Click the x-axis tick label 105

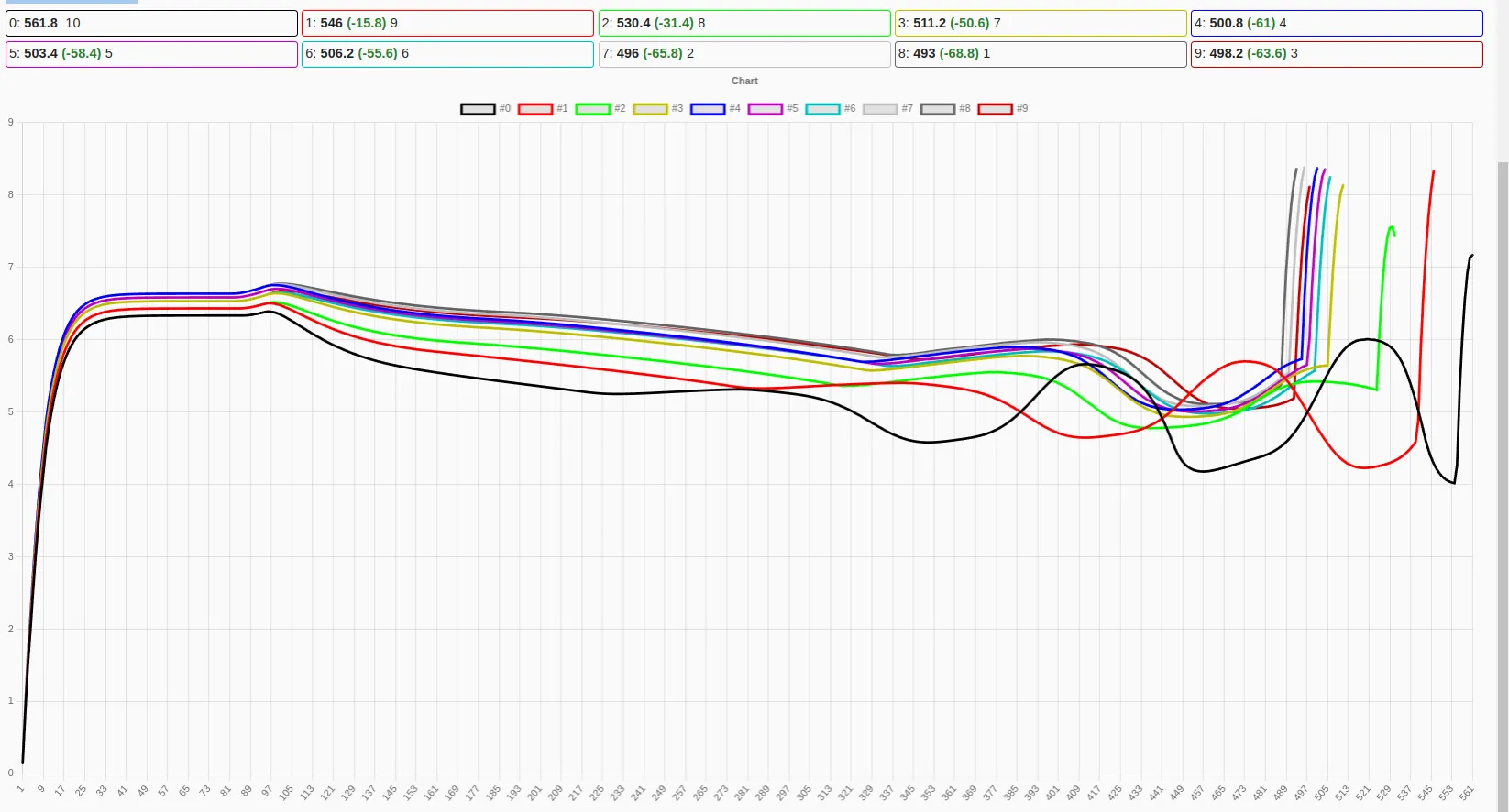(287, 791)
